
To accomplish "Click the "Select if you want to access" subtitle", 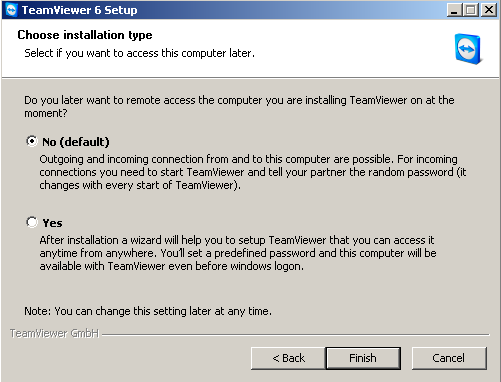I will pos(139,53).
